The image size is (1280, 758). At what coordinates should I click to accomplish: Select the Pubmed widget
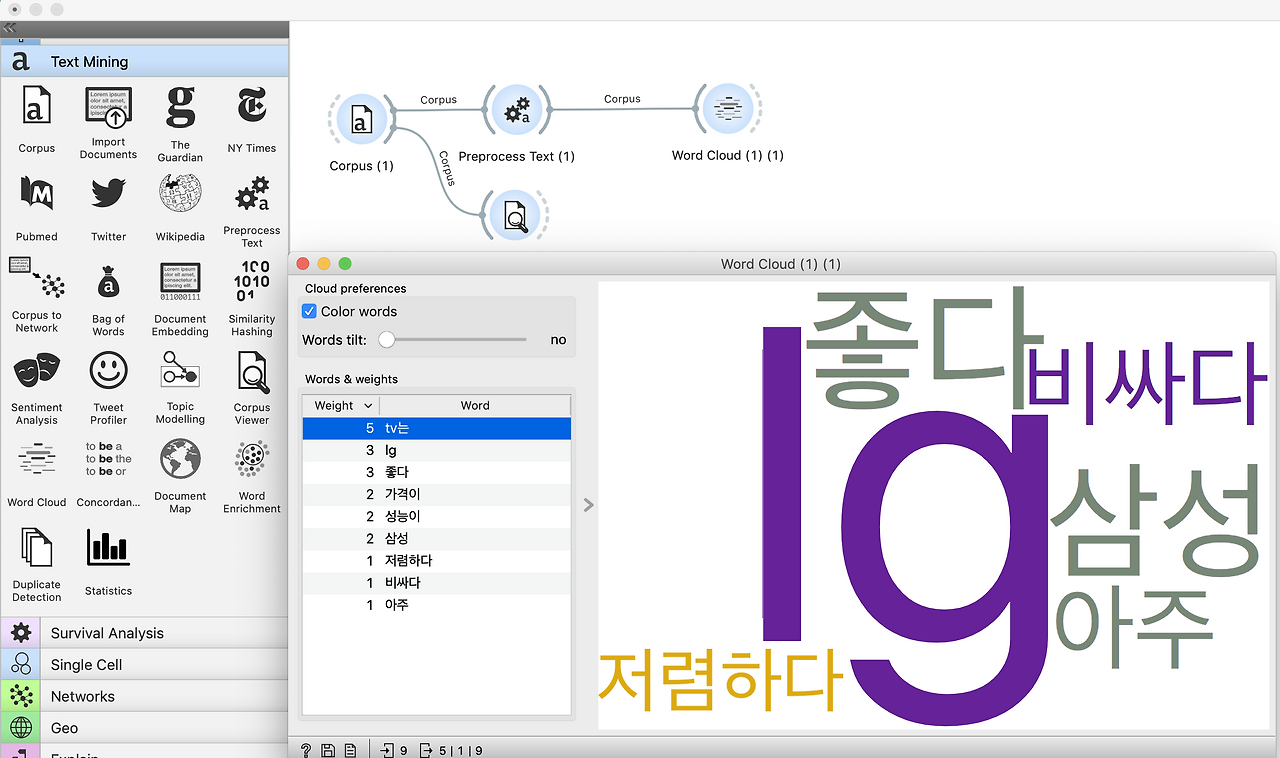click(36, 208)
